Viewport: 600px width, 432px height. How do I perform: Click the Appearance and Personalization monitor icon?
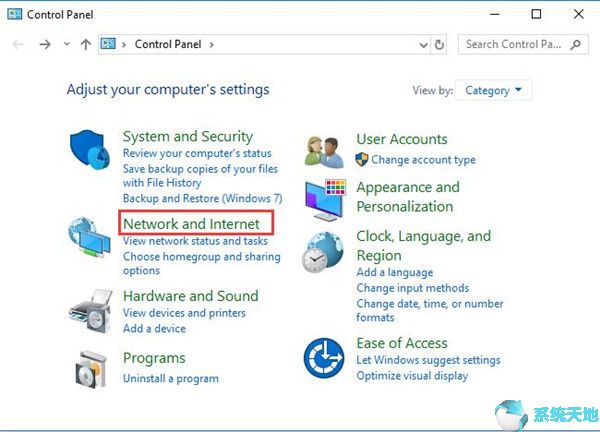(324, 200)
